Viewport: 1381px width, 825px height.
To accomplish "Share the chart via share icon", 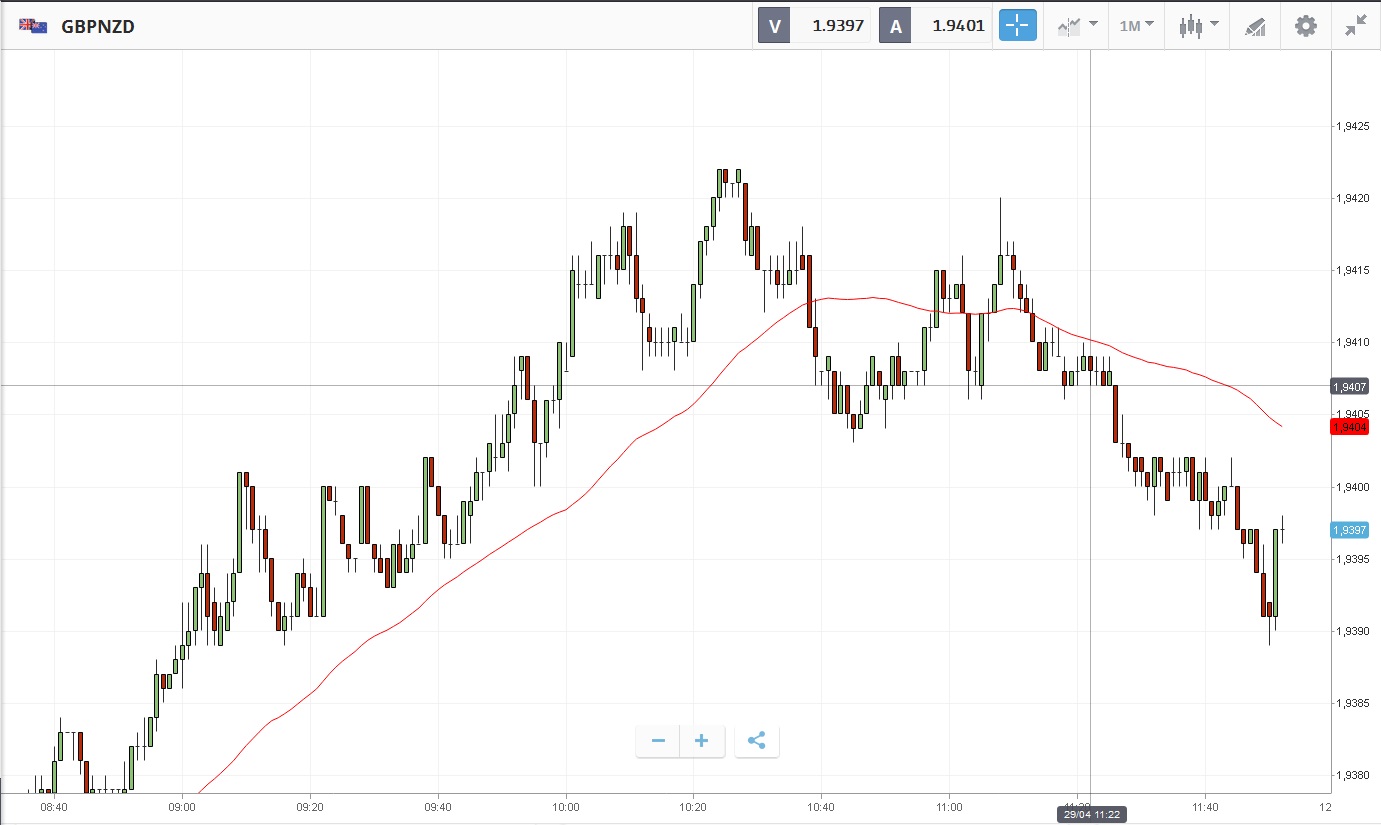I will point(757,741).
